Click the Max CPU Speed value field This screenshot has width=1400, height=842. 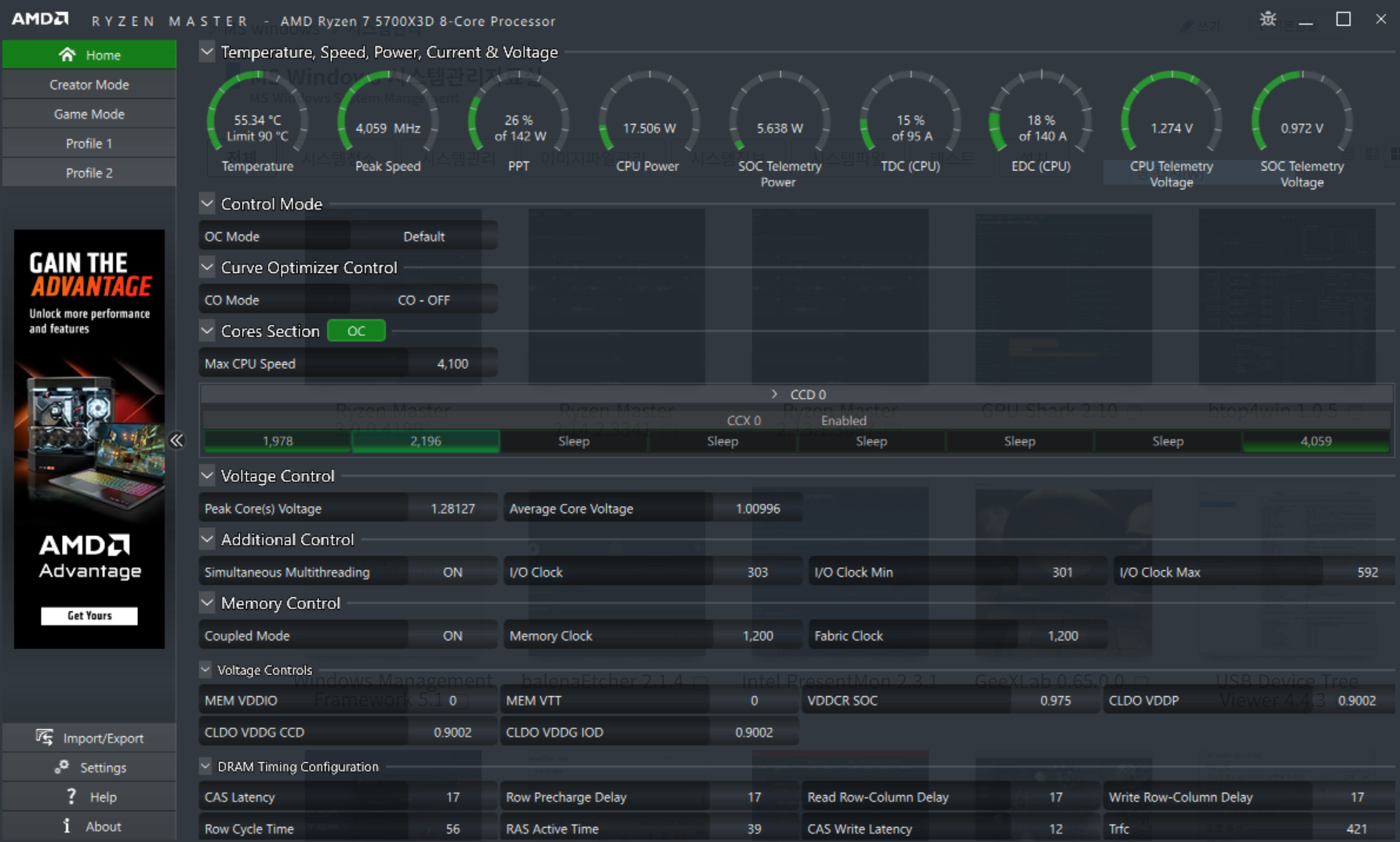pyautogui.click(x=452, y=363)
